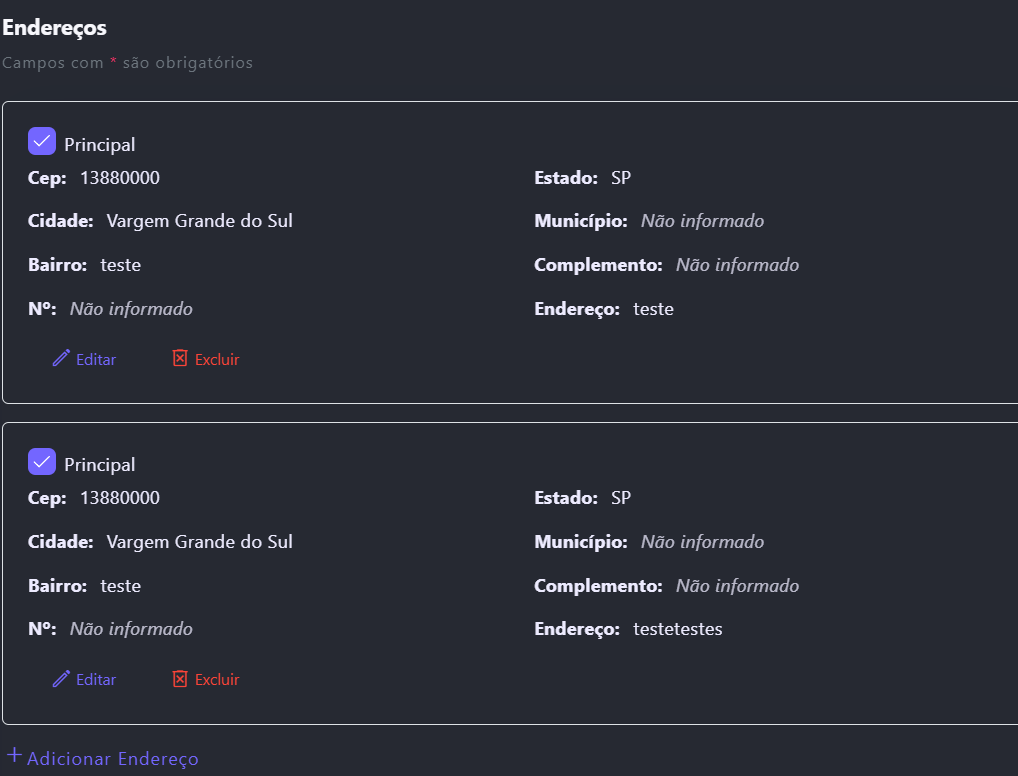This screenshot has width=1018, height=776.
Task: Click the Estado value SP in the second card
Action: point(621,498)
